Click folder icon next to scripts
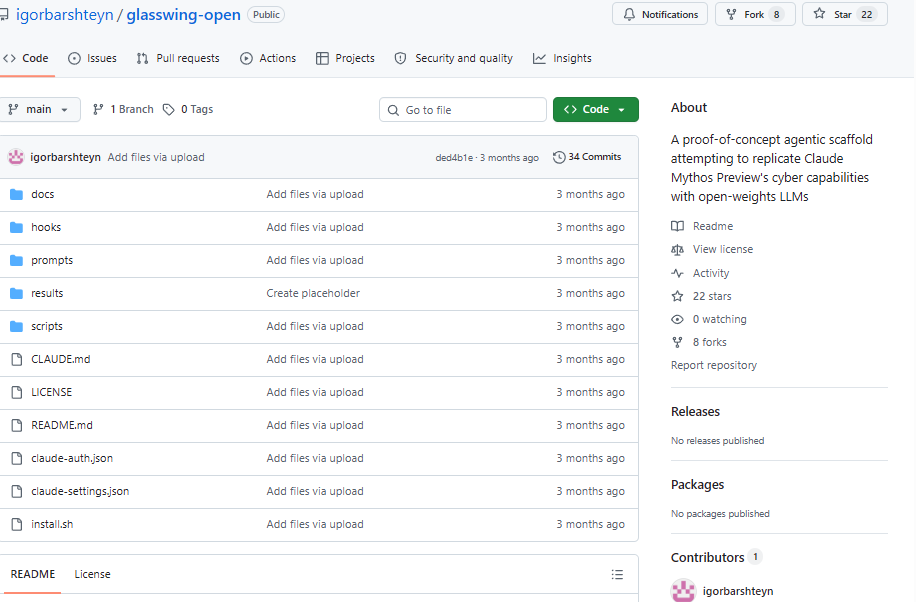 (16, 326)
